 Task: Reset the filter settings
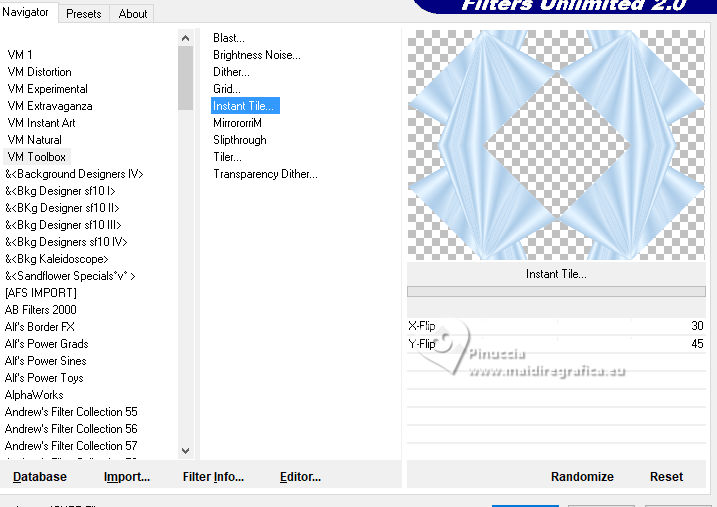point(666,477)
